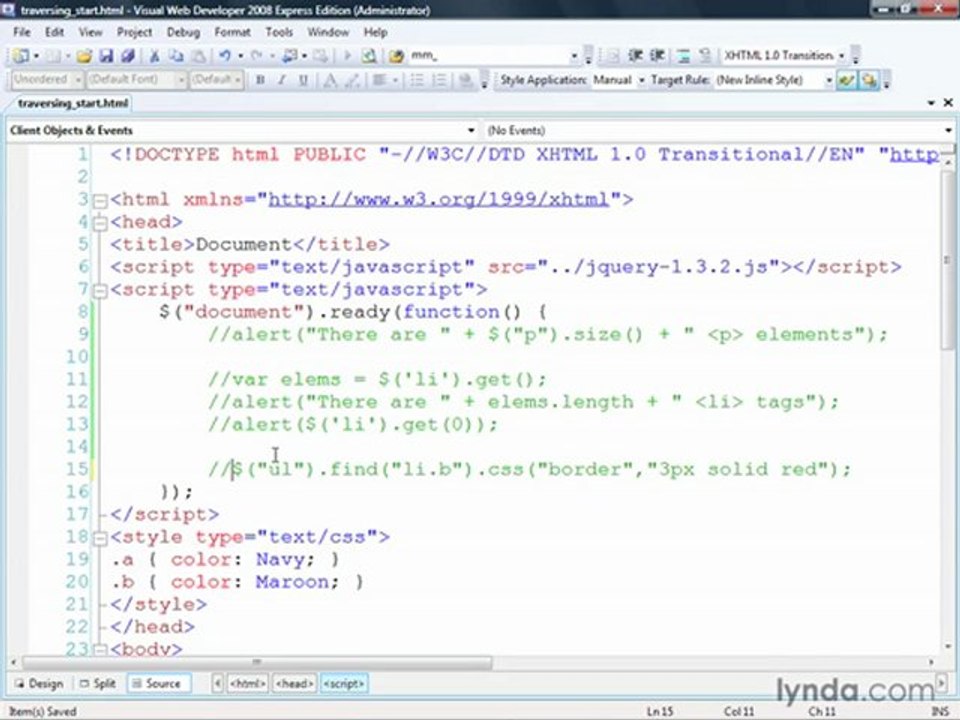This screenshot has height=720, width=960.
Task: Click the Comment Out Lines icon
Action: [x=684, y=56]
